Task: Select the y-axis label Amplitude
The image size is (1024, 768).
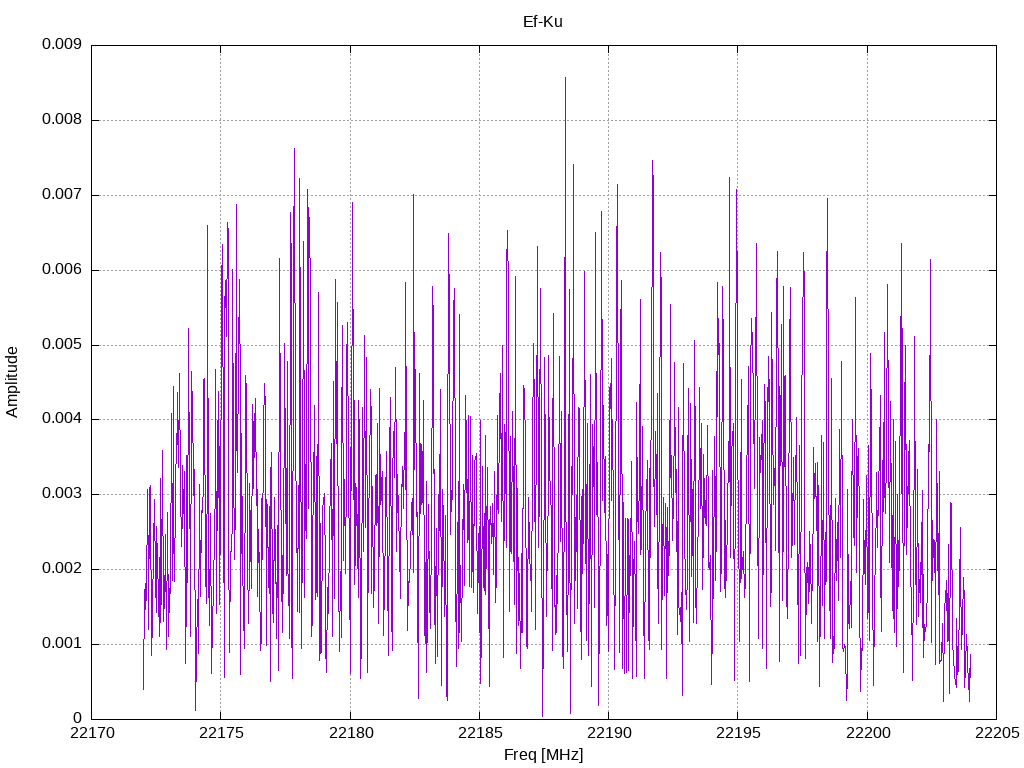Action: (x=12, y=382)
